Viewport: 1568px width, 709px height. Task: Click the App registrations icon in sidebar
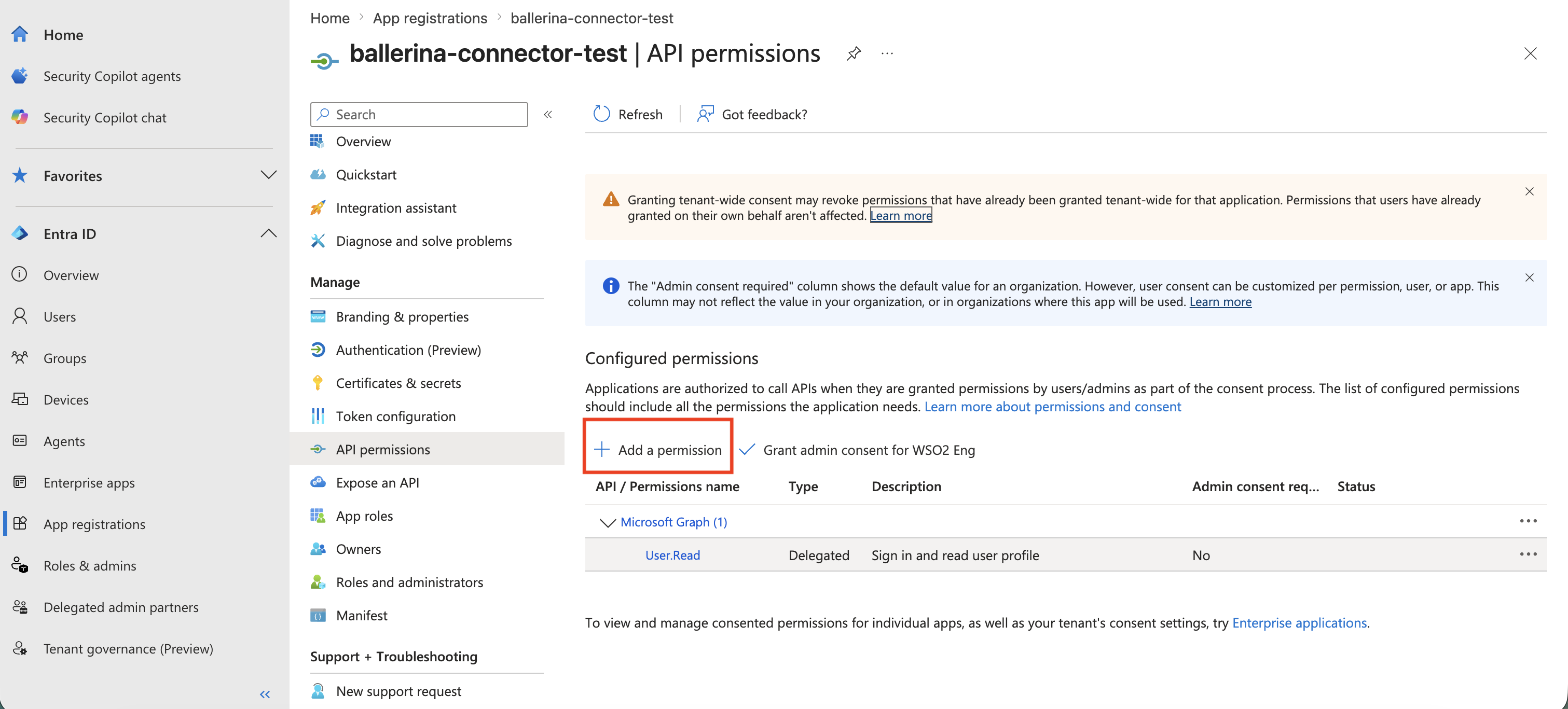(x=20, y=524)
